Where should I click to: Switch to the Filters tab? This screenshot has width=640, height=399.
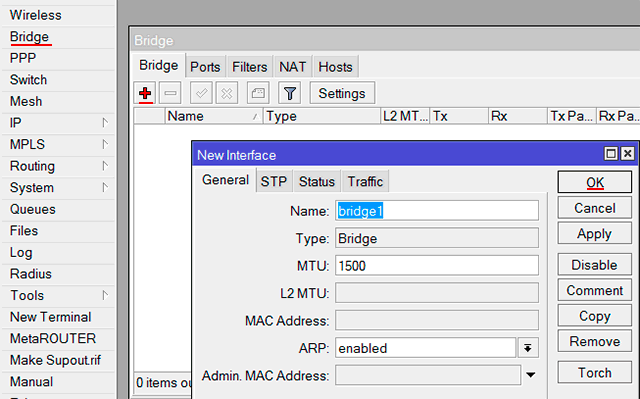click(249, 67)
